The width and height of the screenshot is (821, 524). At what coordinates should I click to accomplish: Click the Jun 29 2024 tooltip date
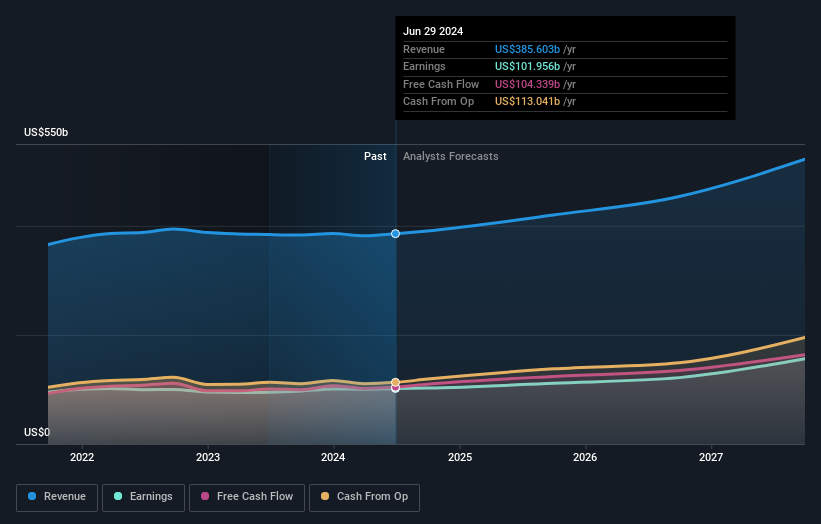[x=433, y=31]
